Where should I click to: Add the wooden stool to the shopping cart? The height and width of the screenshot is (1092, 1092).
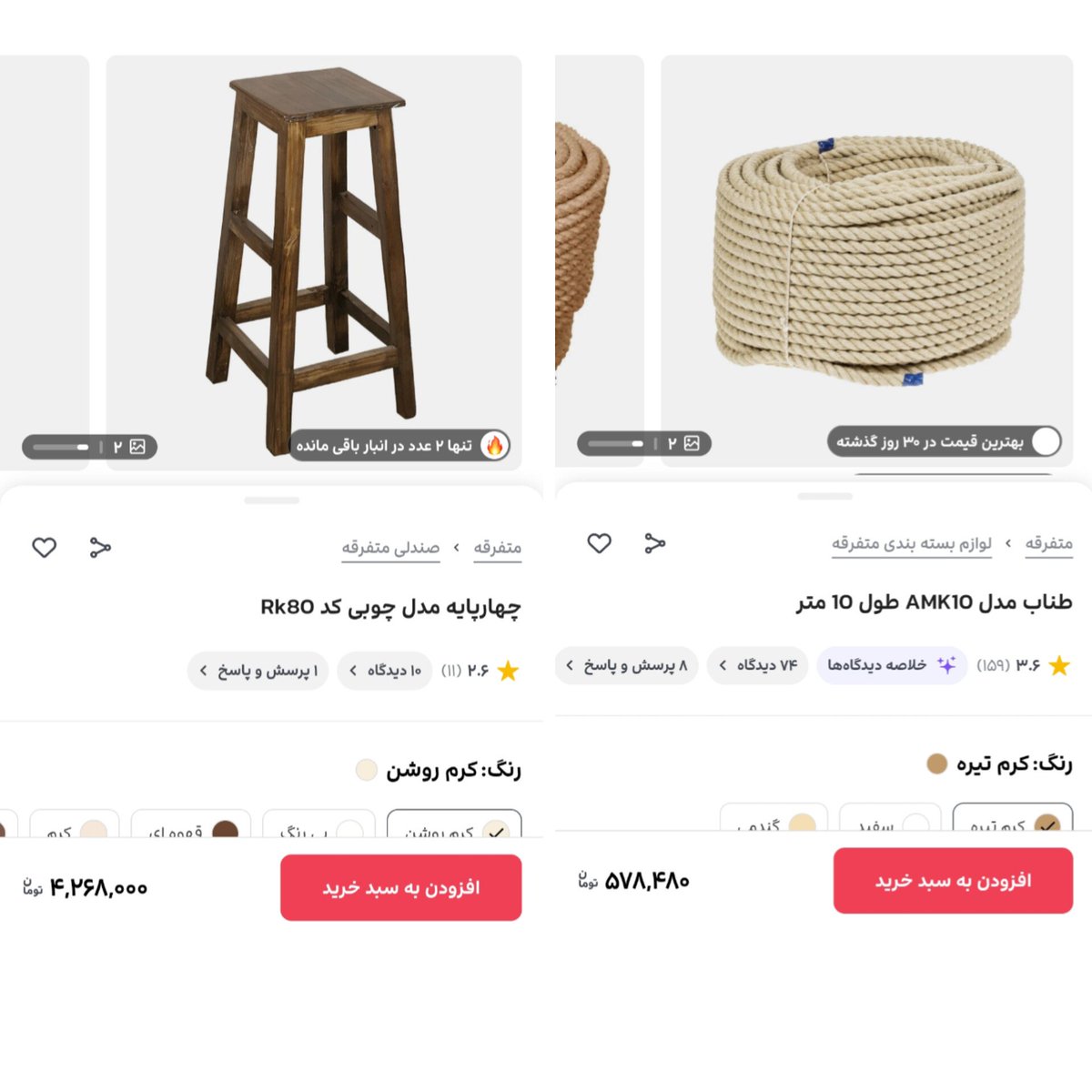(400, 887)
